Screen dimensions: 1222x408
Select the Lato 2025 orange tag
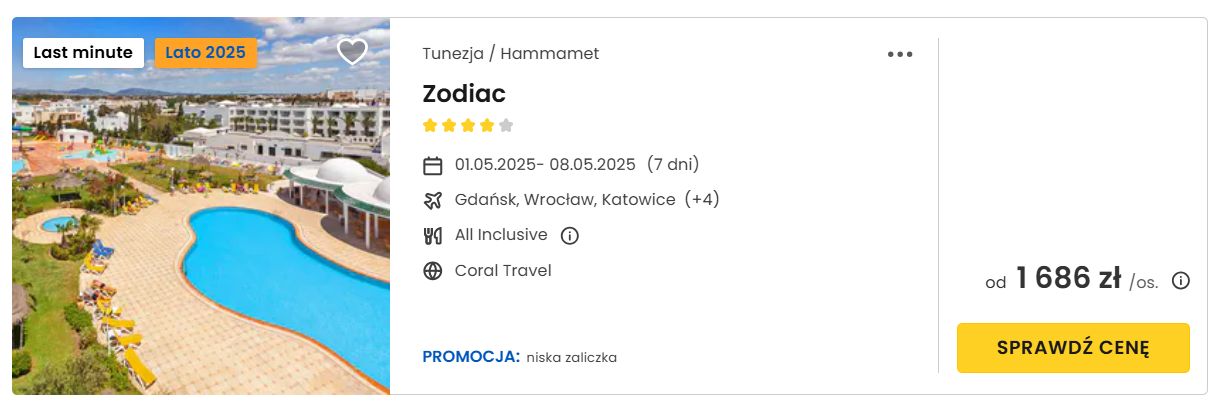tap(205, 53)
